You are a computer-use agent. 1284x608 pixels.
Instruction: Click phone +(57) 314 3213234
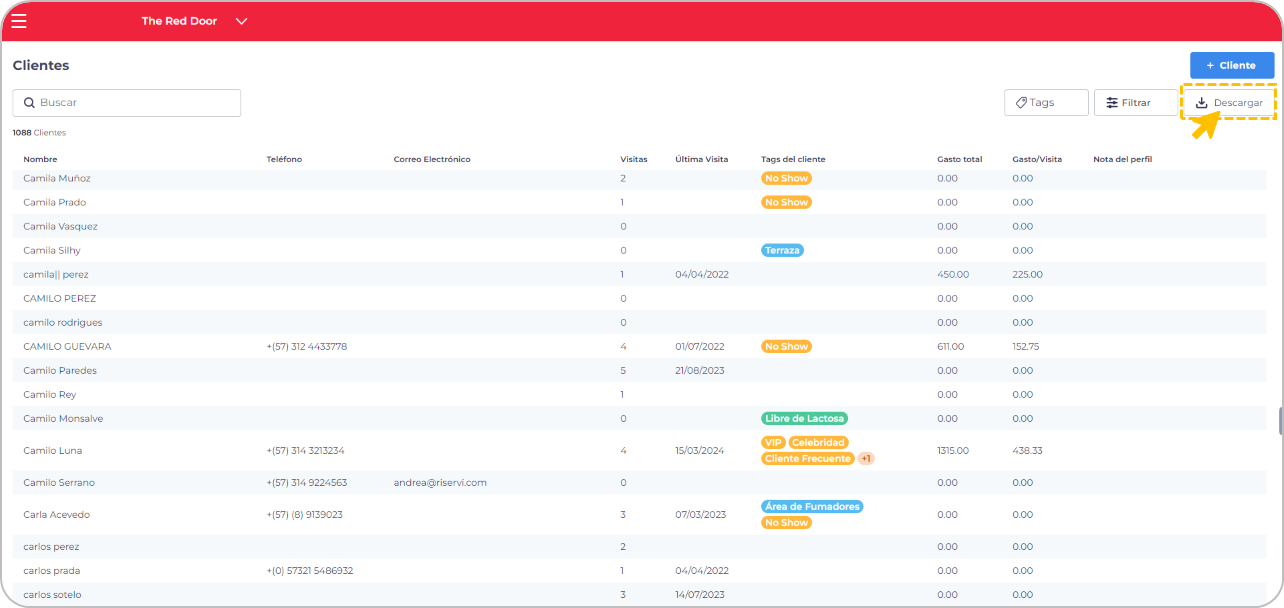click(305, 450)
